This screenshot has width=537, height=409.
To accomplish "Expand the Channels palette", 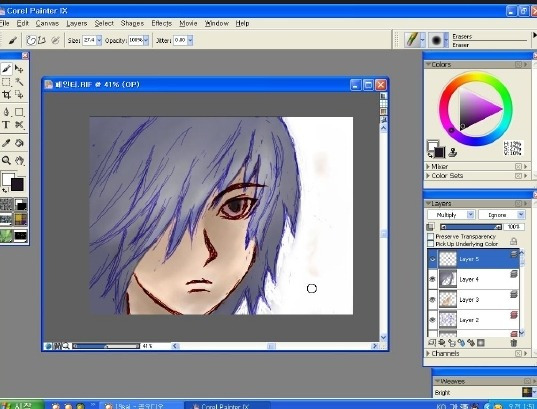I will 428,354.
